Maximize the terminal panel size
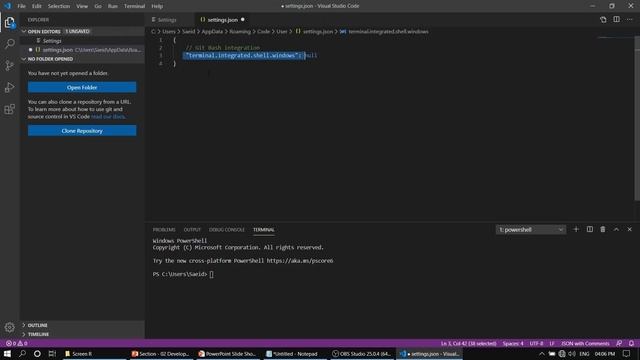640x360 pixels. [616, 229]
